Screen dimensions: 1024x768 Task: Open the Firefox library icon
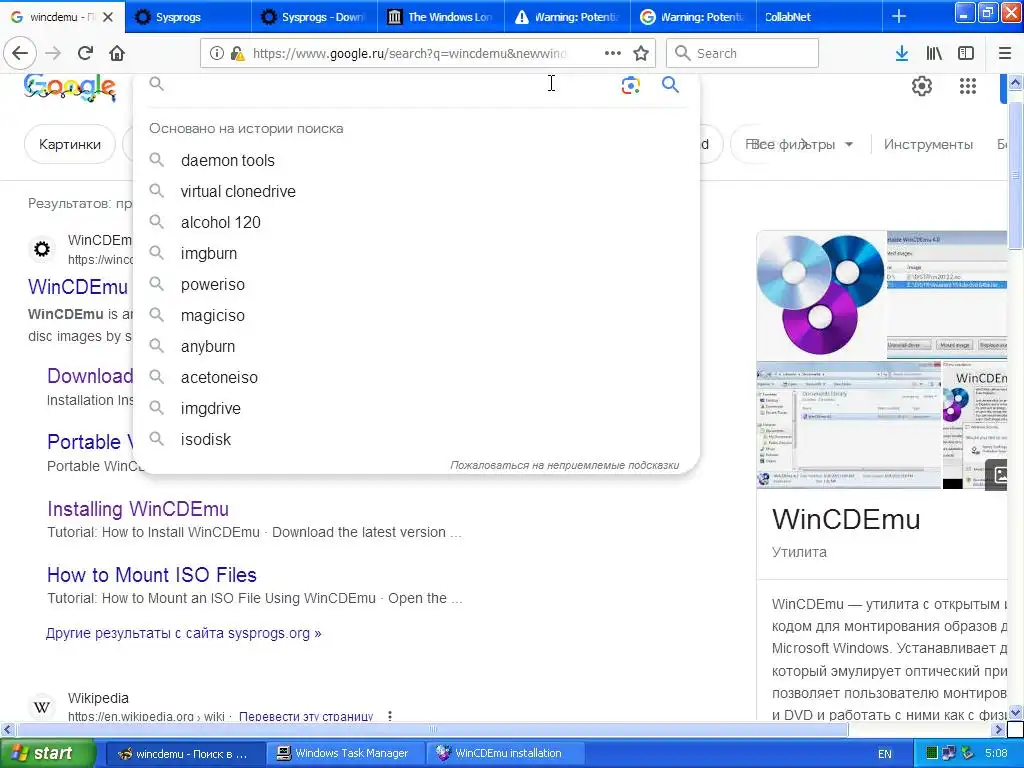click(934, 53)
